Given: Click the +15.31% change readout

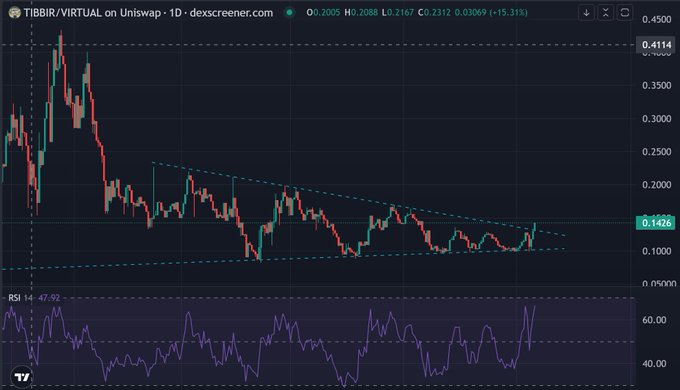Looking at the screenshot, I should coord(509,13).
